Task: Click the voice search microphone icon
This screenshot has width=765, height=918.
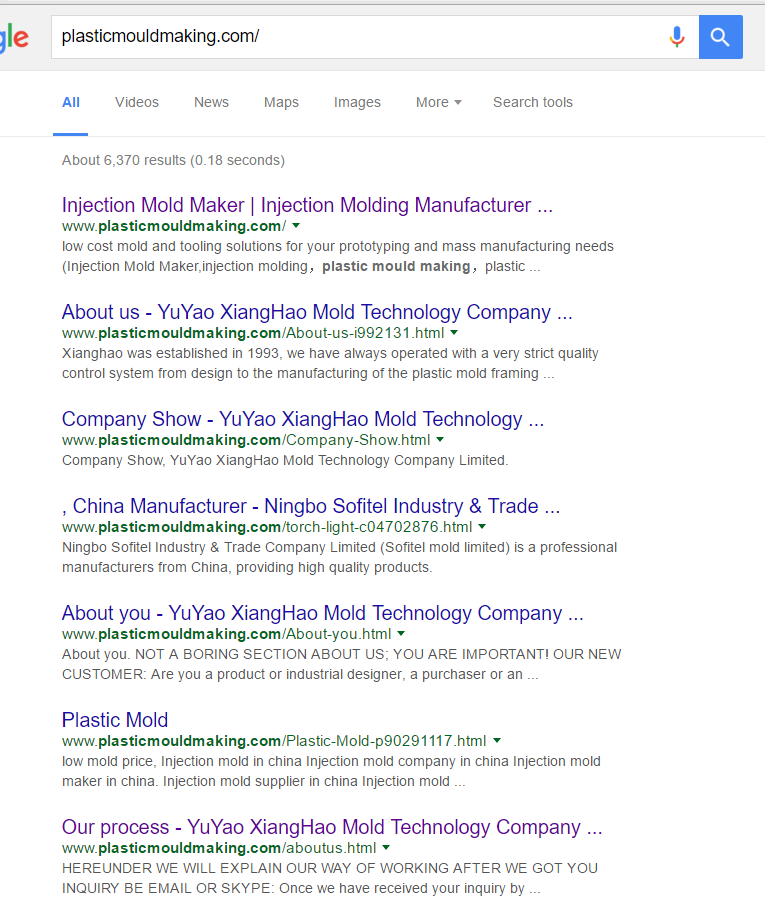Action: 677,37
